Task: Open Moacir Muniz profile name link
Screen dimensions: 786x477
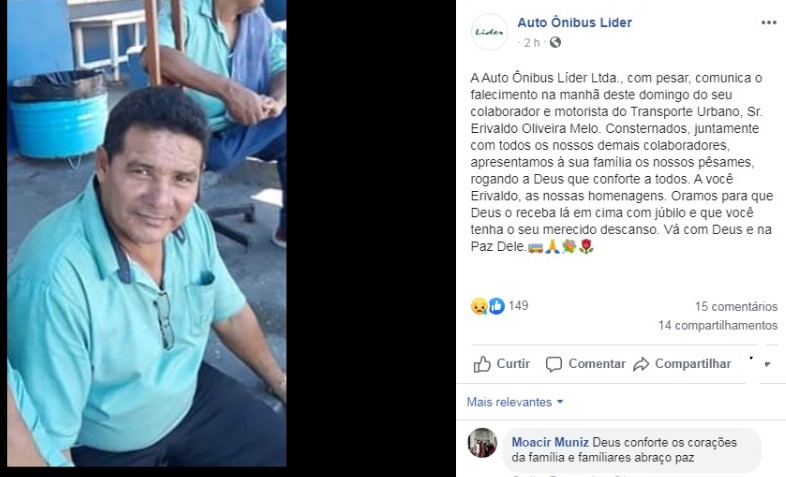Action: [x=550, y=442]
